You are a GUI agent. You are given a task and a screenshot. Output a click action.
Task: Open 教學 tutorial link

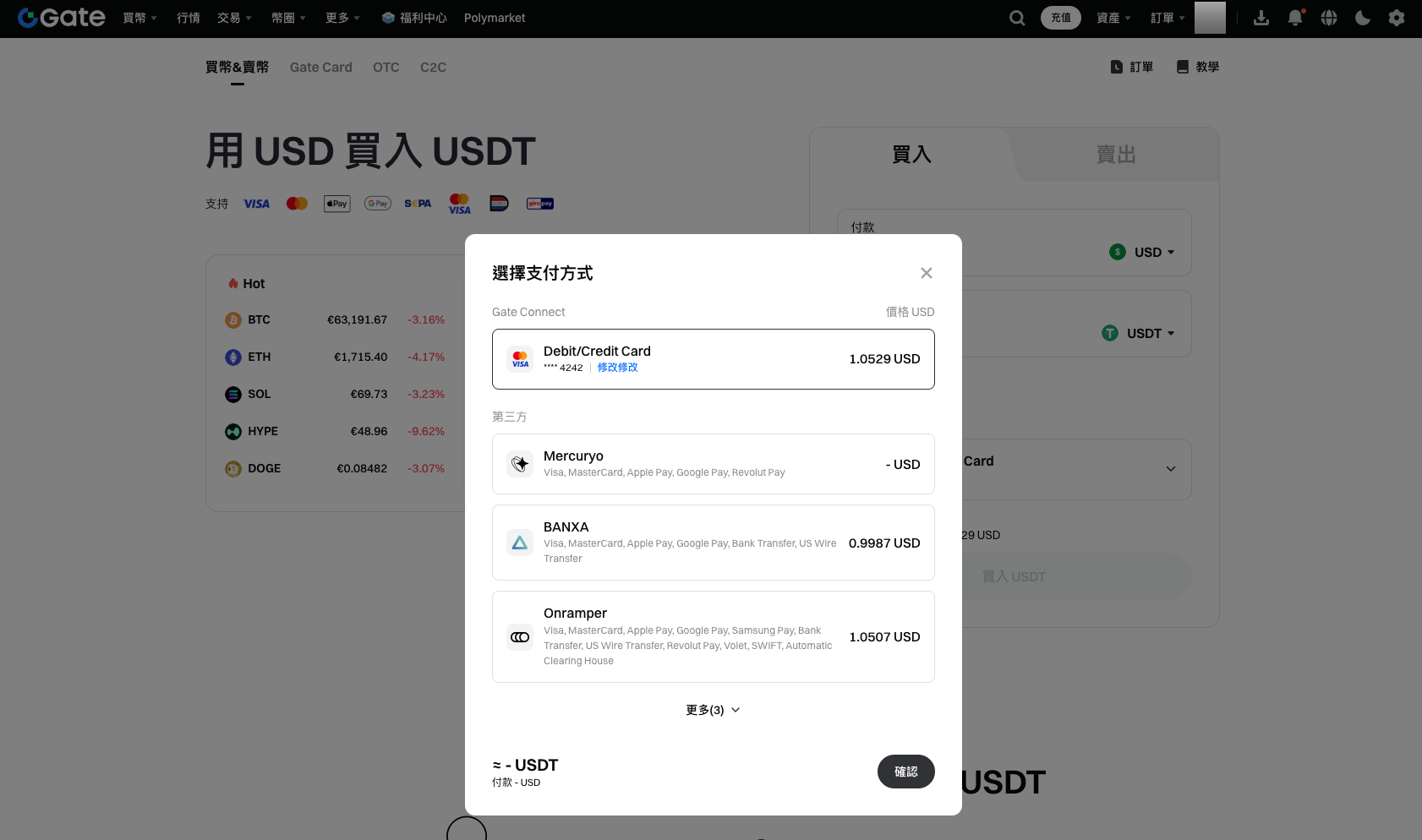pos(1198,67)
